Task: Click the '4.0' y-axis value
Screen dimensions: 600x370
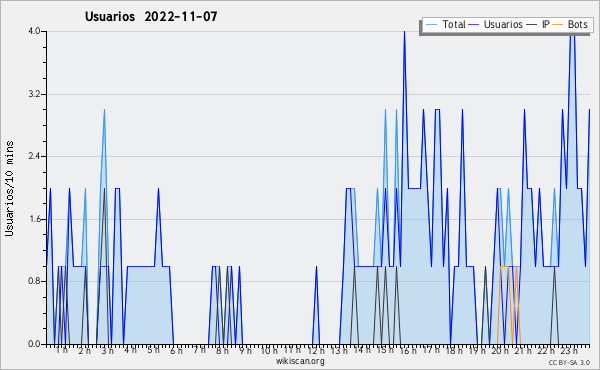Action: [x=34, y=31]
